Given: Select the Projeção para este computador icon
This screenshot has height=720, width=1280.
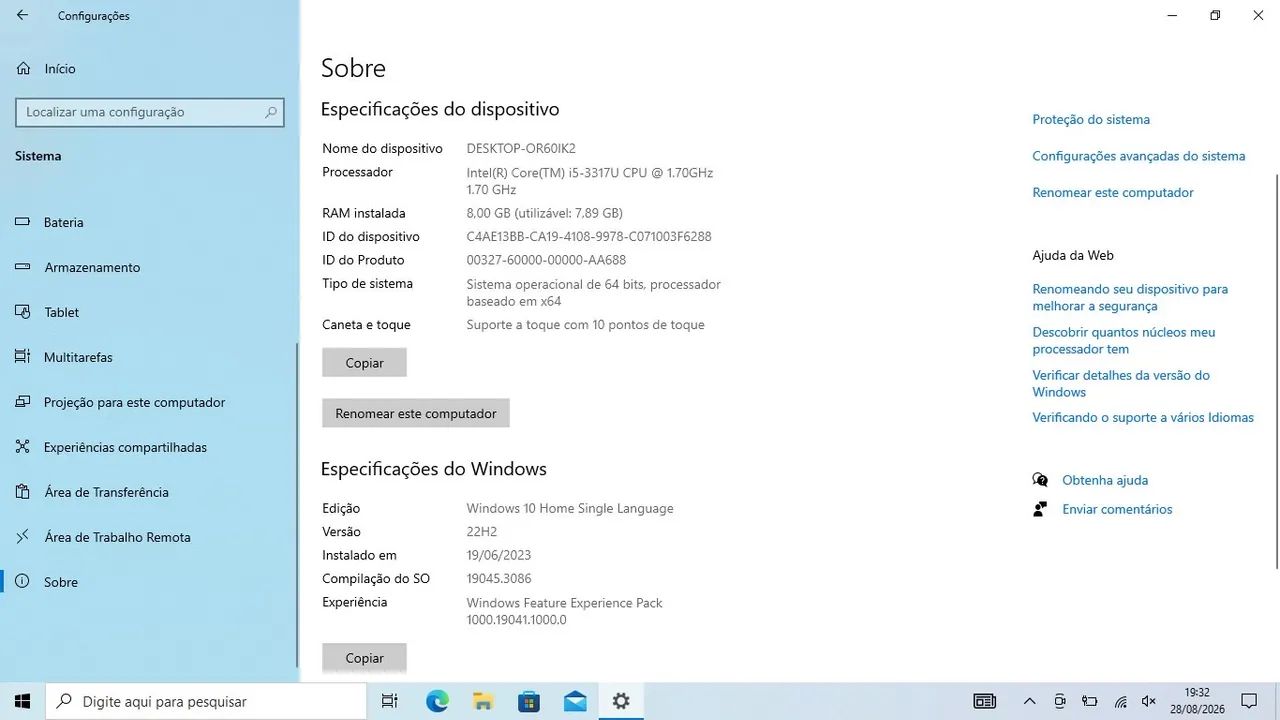Looking at the screenshot, I should click(23, 402).
